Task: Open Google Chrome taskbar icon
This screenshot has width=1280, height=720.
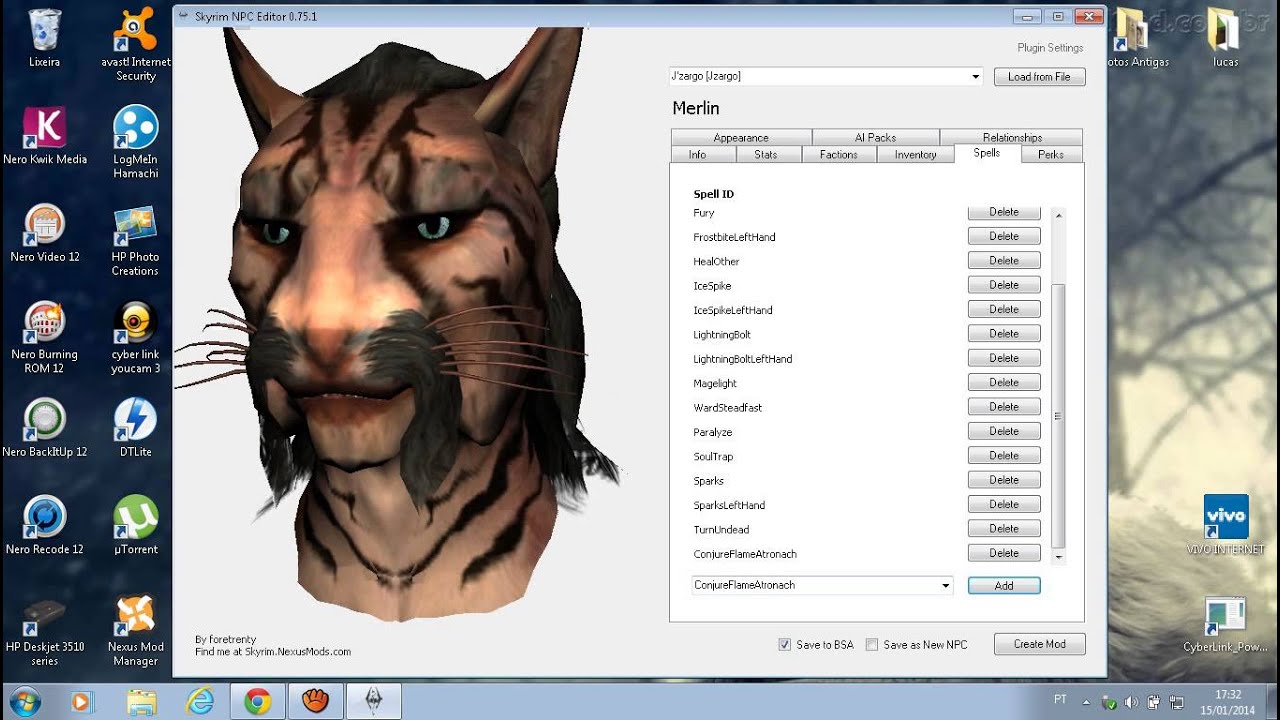Action: 258,702
